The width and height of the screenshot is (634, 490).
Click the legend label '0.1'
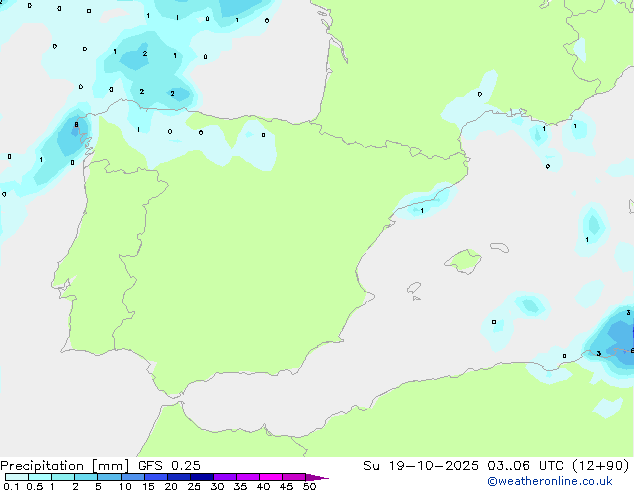click(x=11, y=486)
